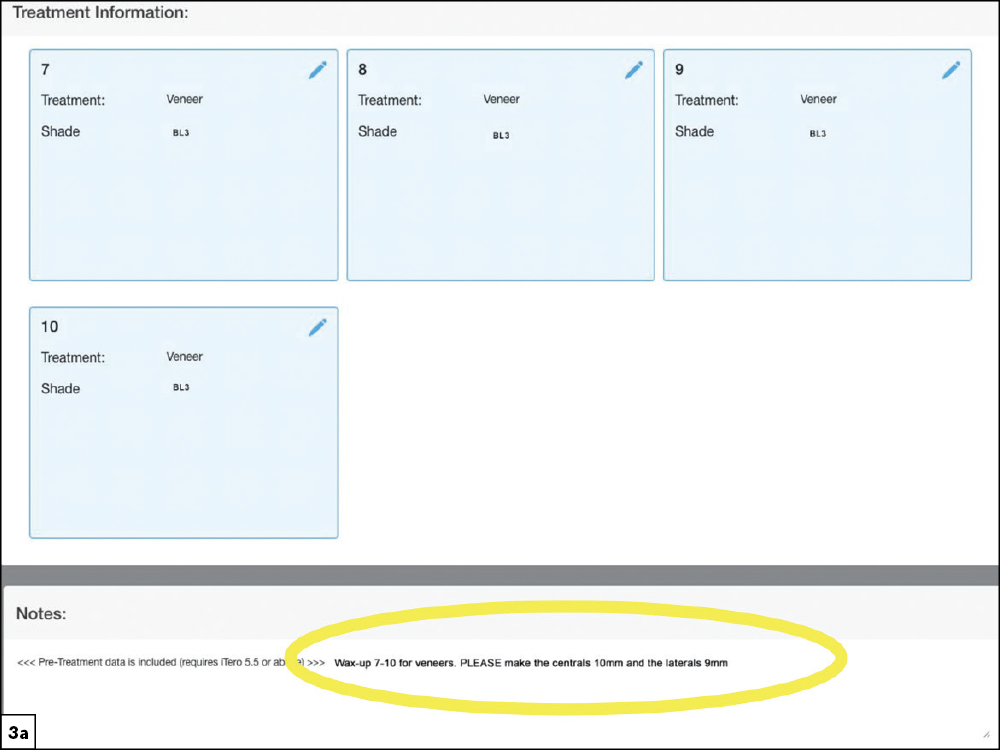Click the edit pencil for tooth 7
The height and width of the screenshot is (750, 1000).
(317, 70)
